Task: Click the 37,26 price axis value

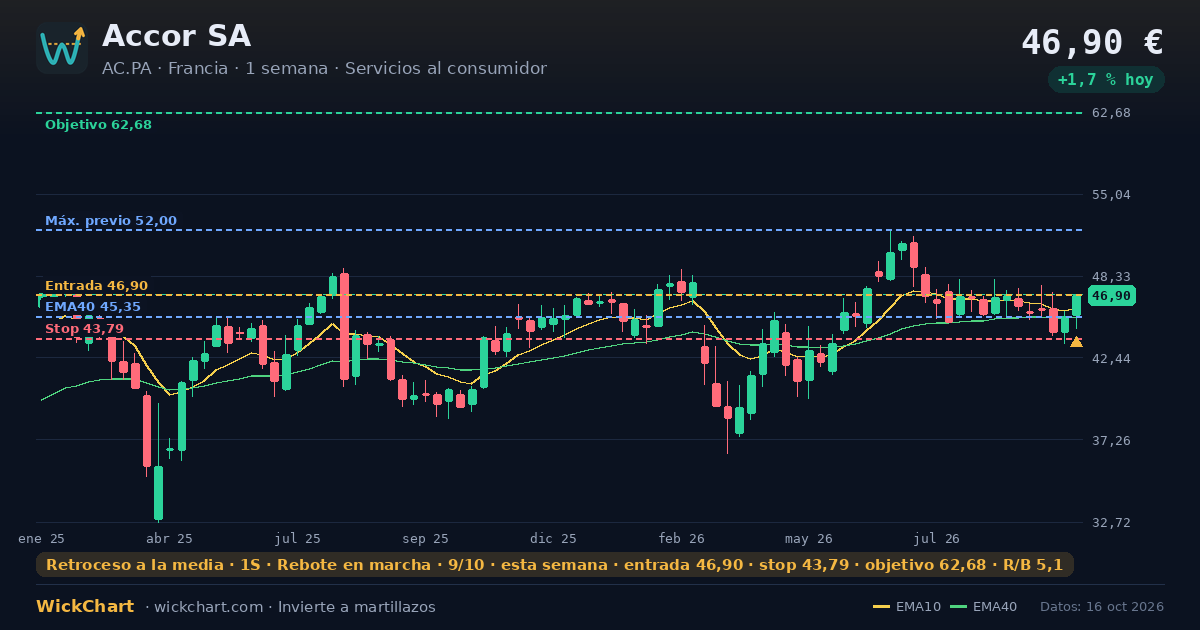Action: tap(1111, 441)
